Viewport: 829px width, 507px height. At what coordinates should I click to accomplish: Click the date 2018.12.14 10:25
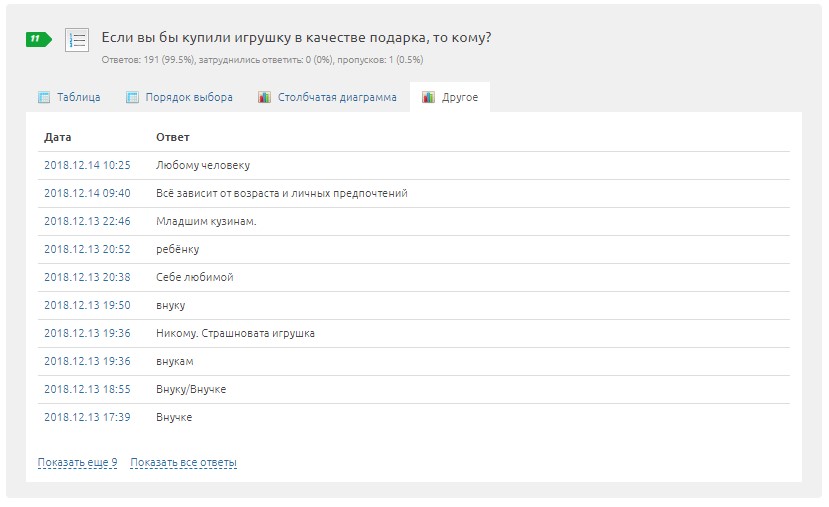pyautogui.click(x=87, y=165)
